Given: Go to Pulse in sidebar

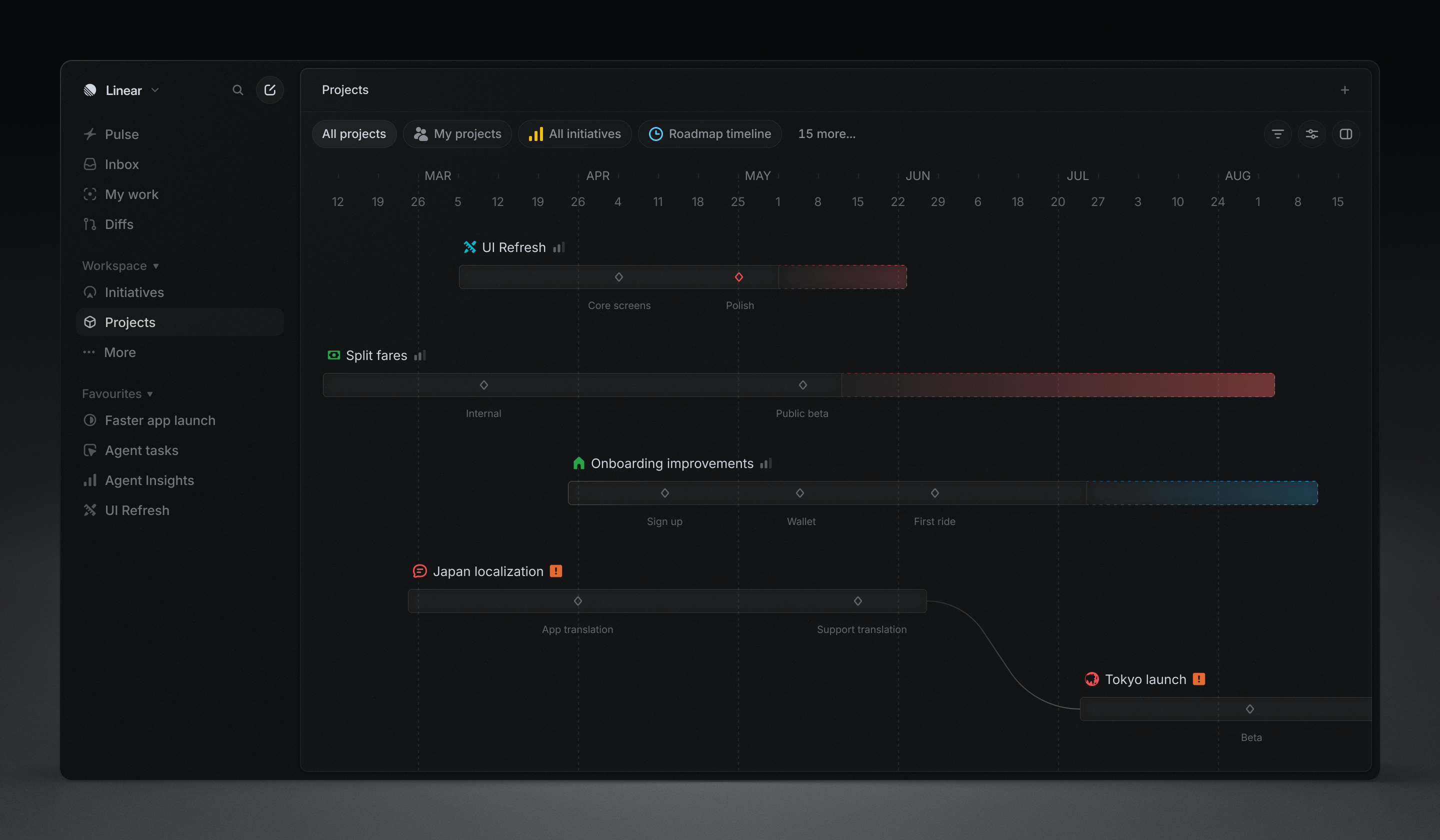Looking at the screenshot, I should pos(179,134).
